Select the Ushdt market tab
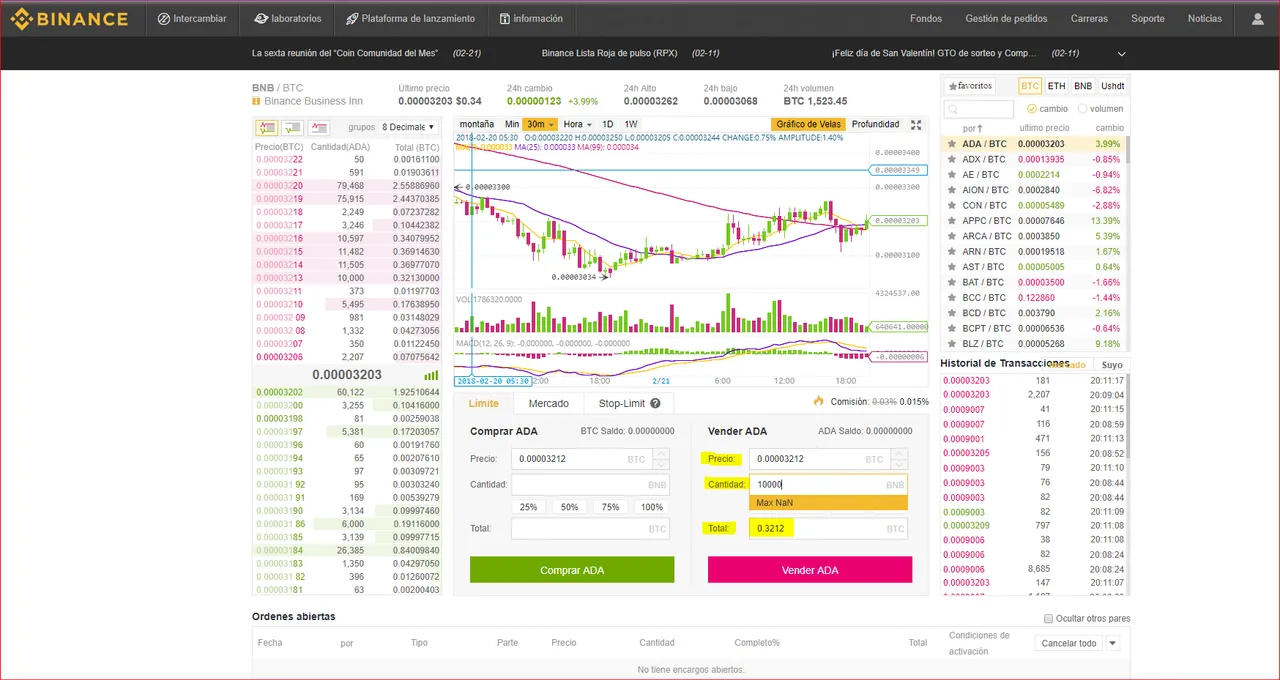Image resolution: width=1280 pixels, height=680 pixels. pyautogui.click(x=1113, y=86)
